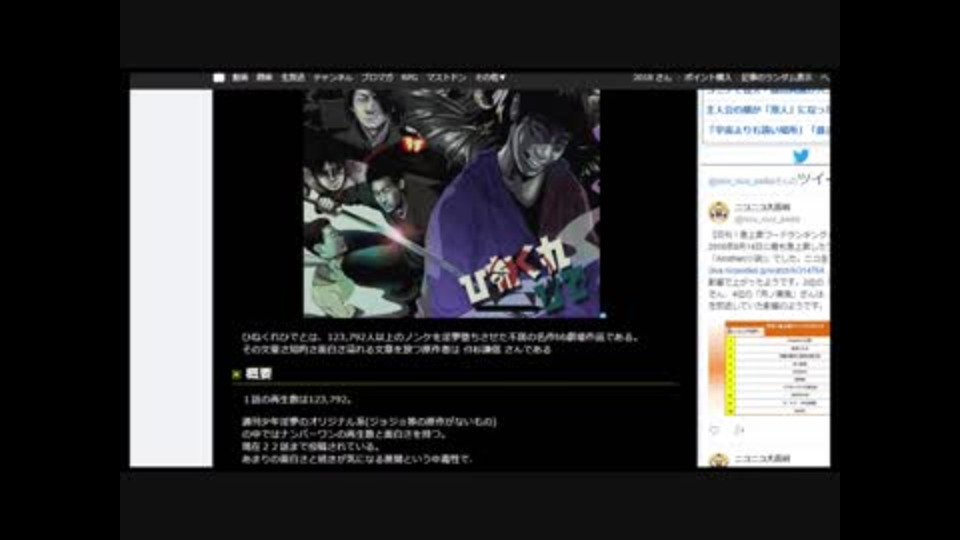Open the 静画 menu item
The image size is (960, 540).
click(x=264, y=78)
